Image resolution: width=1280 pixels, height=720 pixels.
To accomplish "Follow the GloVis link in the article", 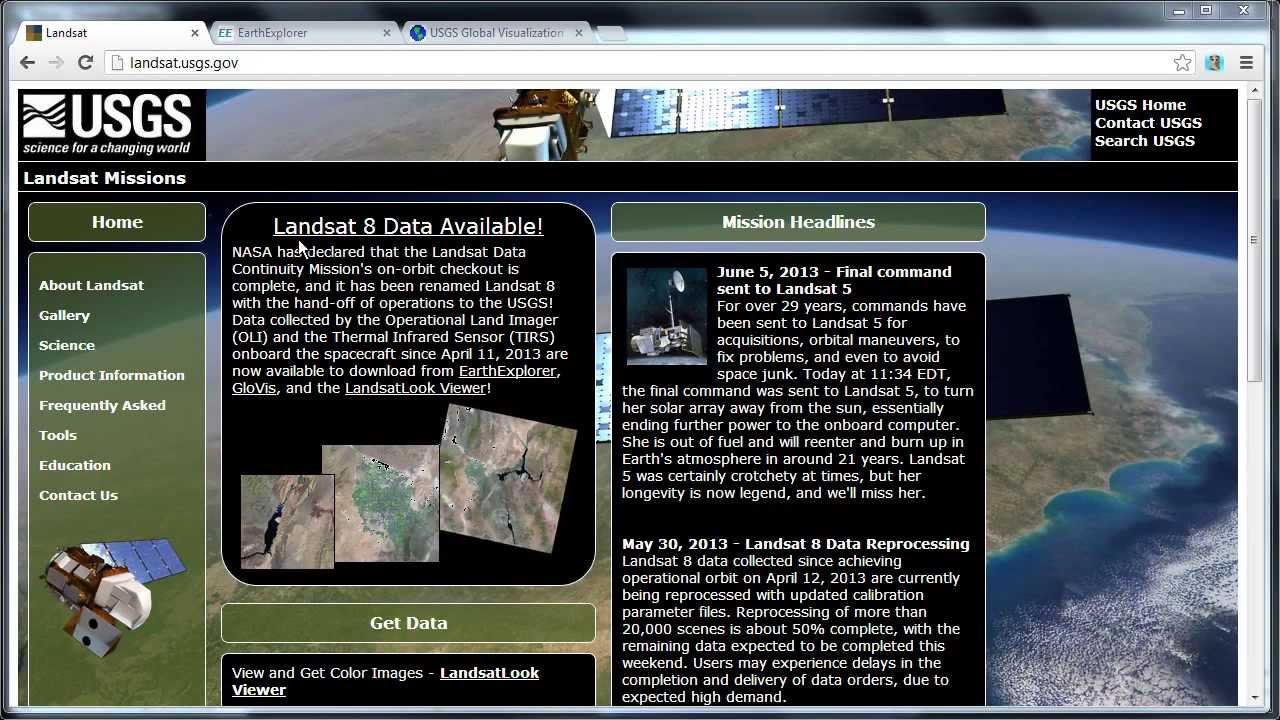I will [x=254, y=388].
